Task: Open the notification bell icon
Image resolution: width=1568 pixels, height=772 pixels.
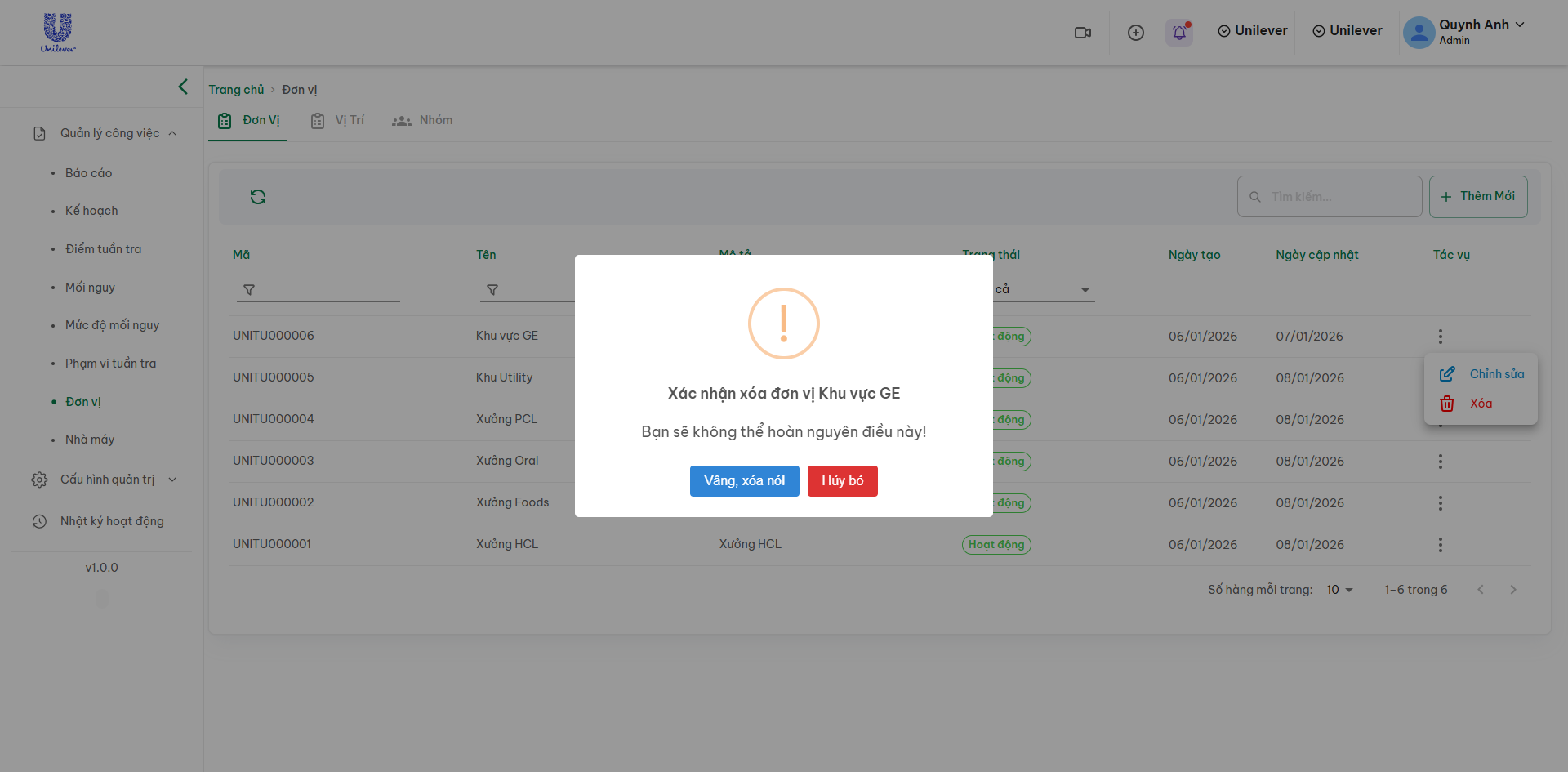Action: [1179, 33]
